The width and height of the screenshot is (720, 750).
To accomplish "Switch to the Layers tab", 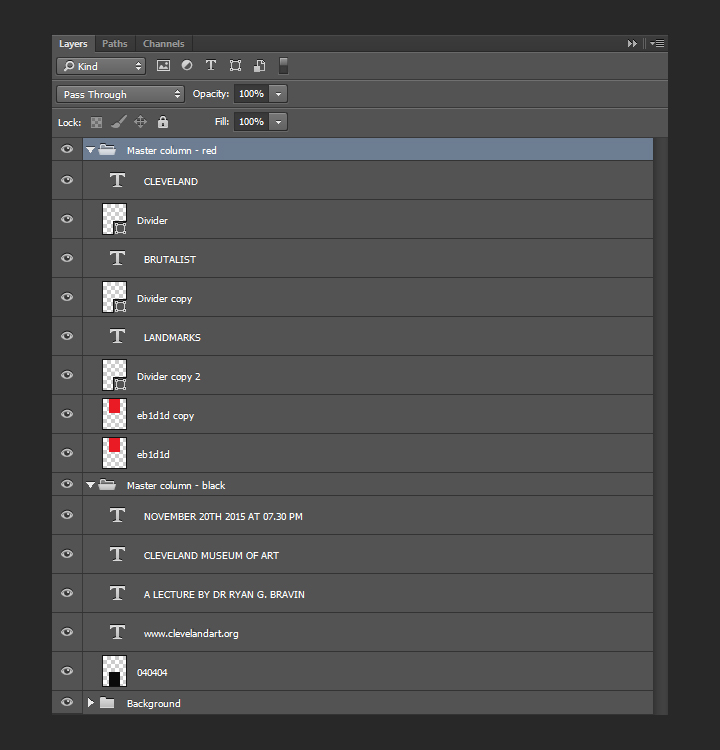I will point(73,44).
